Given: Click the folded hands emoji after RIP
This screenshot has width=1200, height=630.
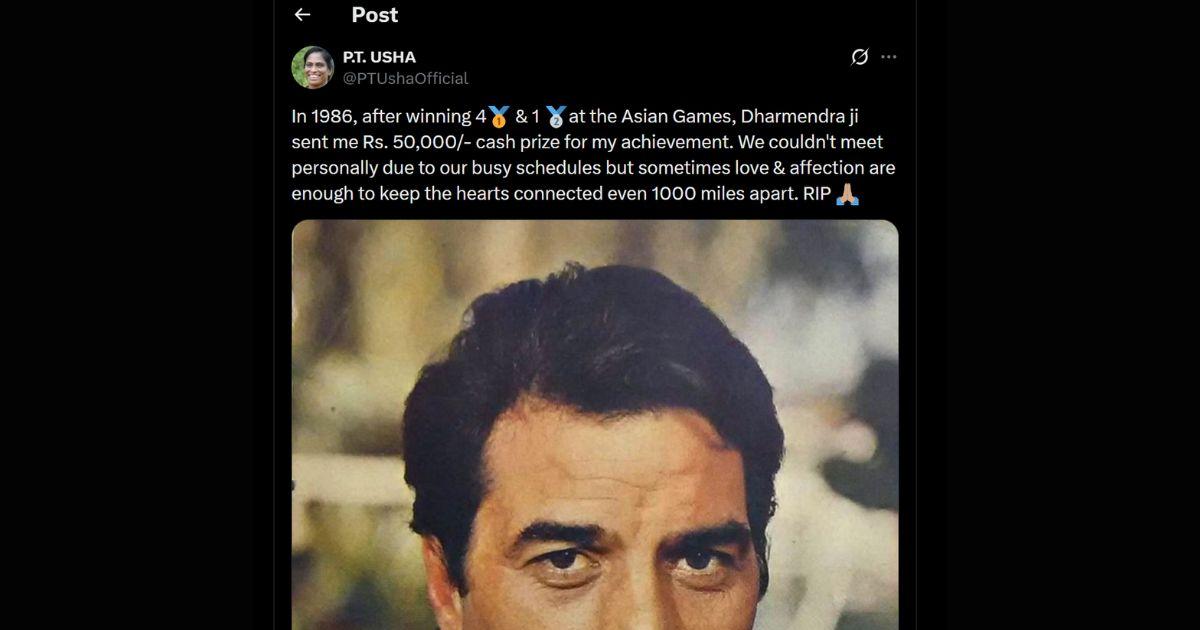Looking at the screenshot, I should click(847, 194).
